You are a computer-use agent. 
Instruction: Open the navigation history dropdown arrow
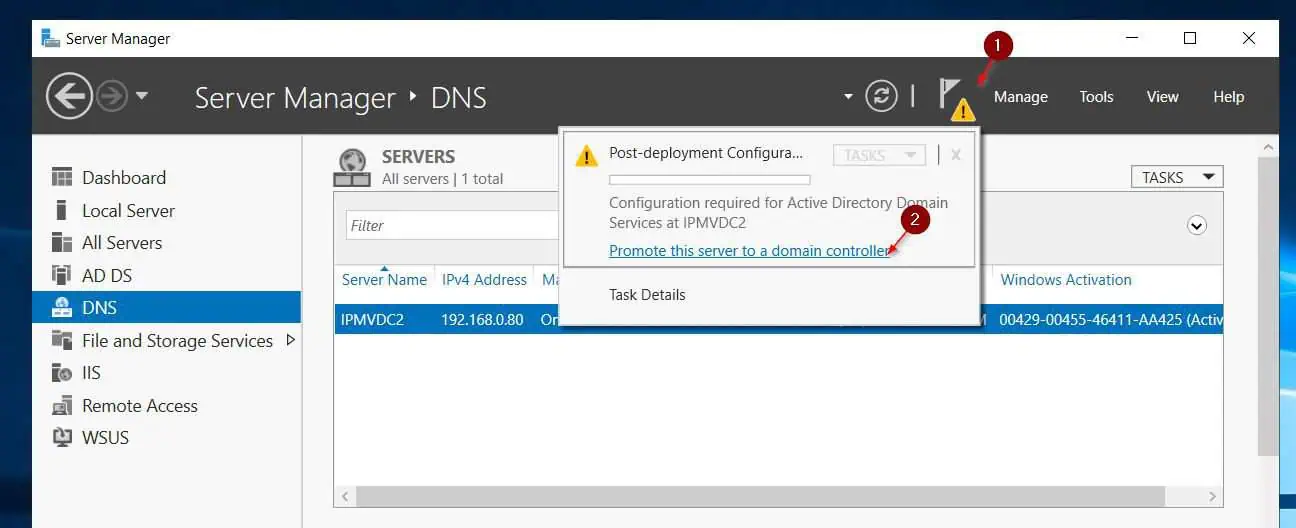click(141, 96)
